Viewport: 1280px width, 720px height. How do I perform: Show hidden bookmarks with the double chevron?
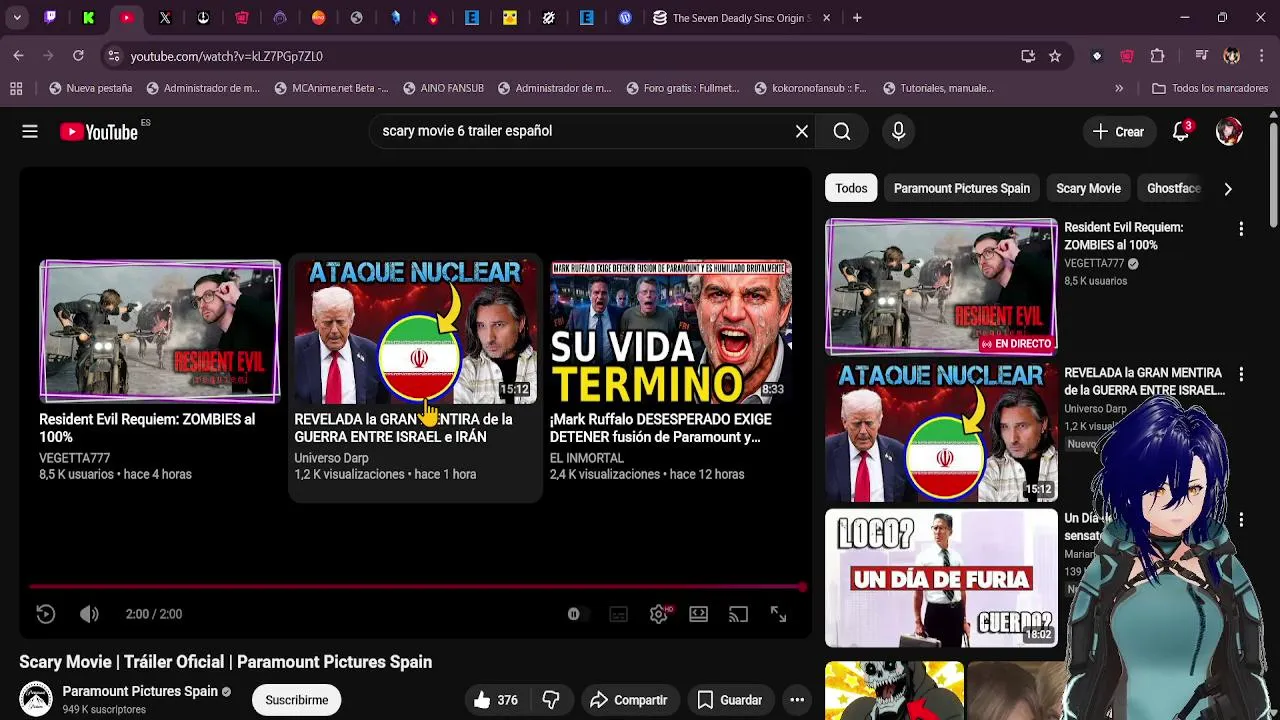pos(1119,88)
